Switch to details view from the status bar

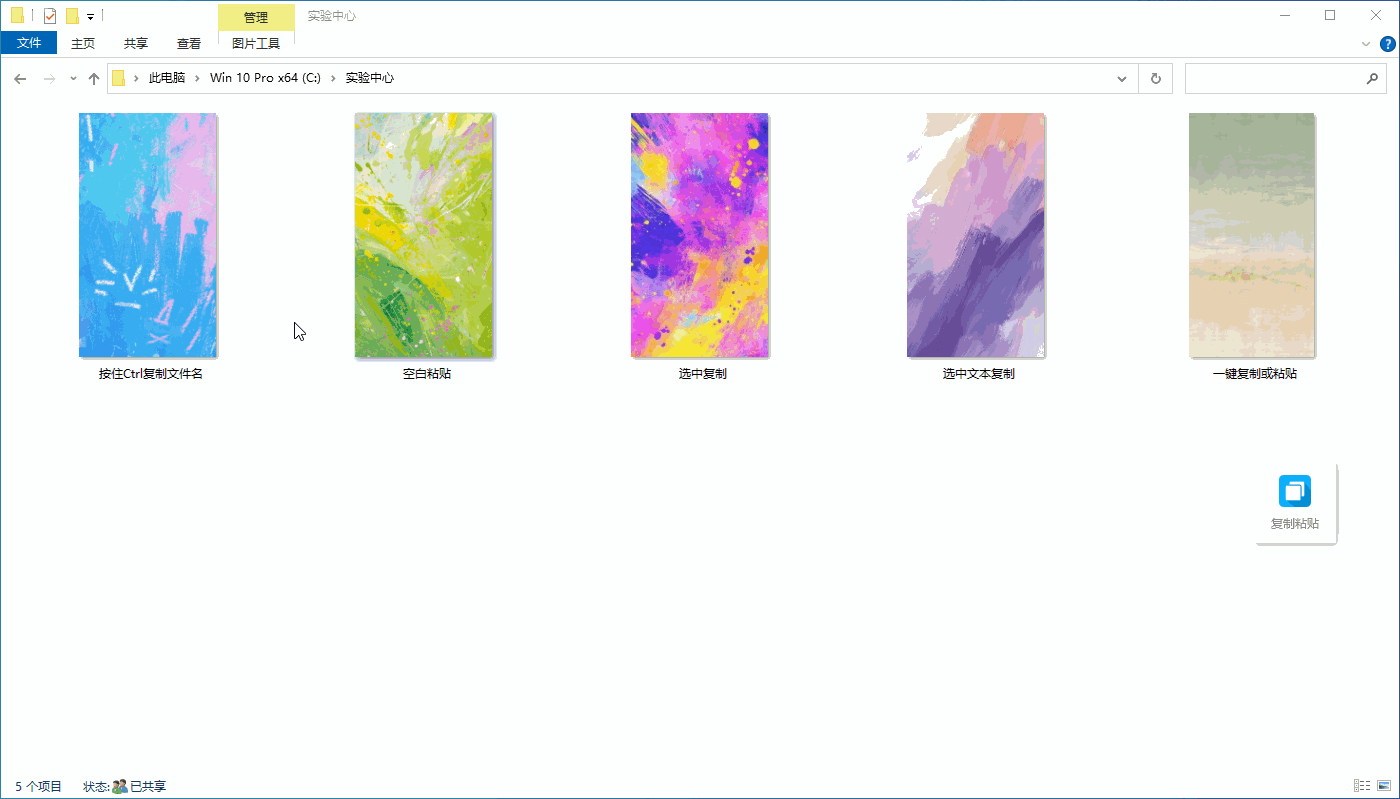pyautogui.click(x=1361, y=786)
